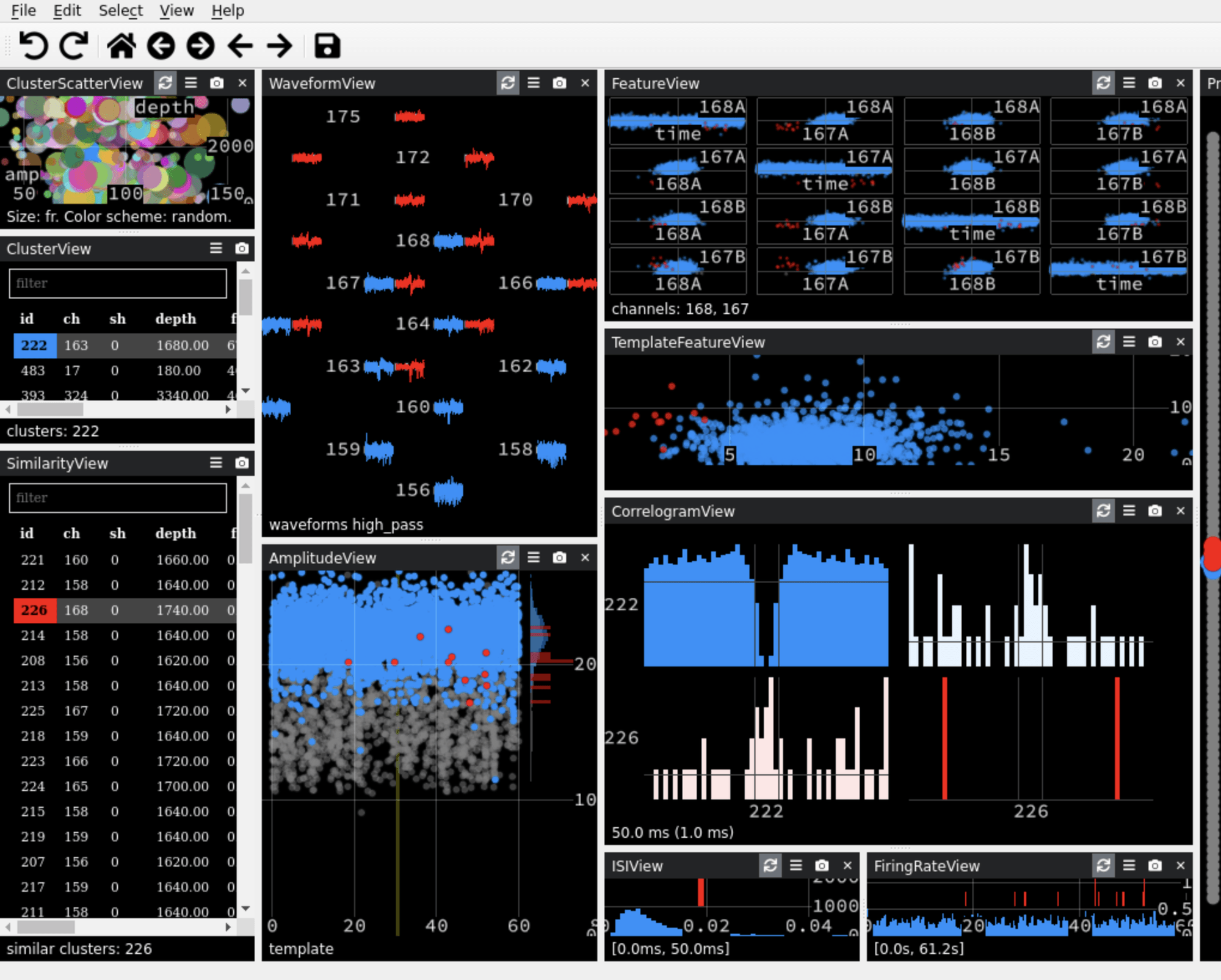Open the FiringRateView hamburger menu
The height and width of the screenshot is (980, 1221).
tap(1129, 865)
